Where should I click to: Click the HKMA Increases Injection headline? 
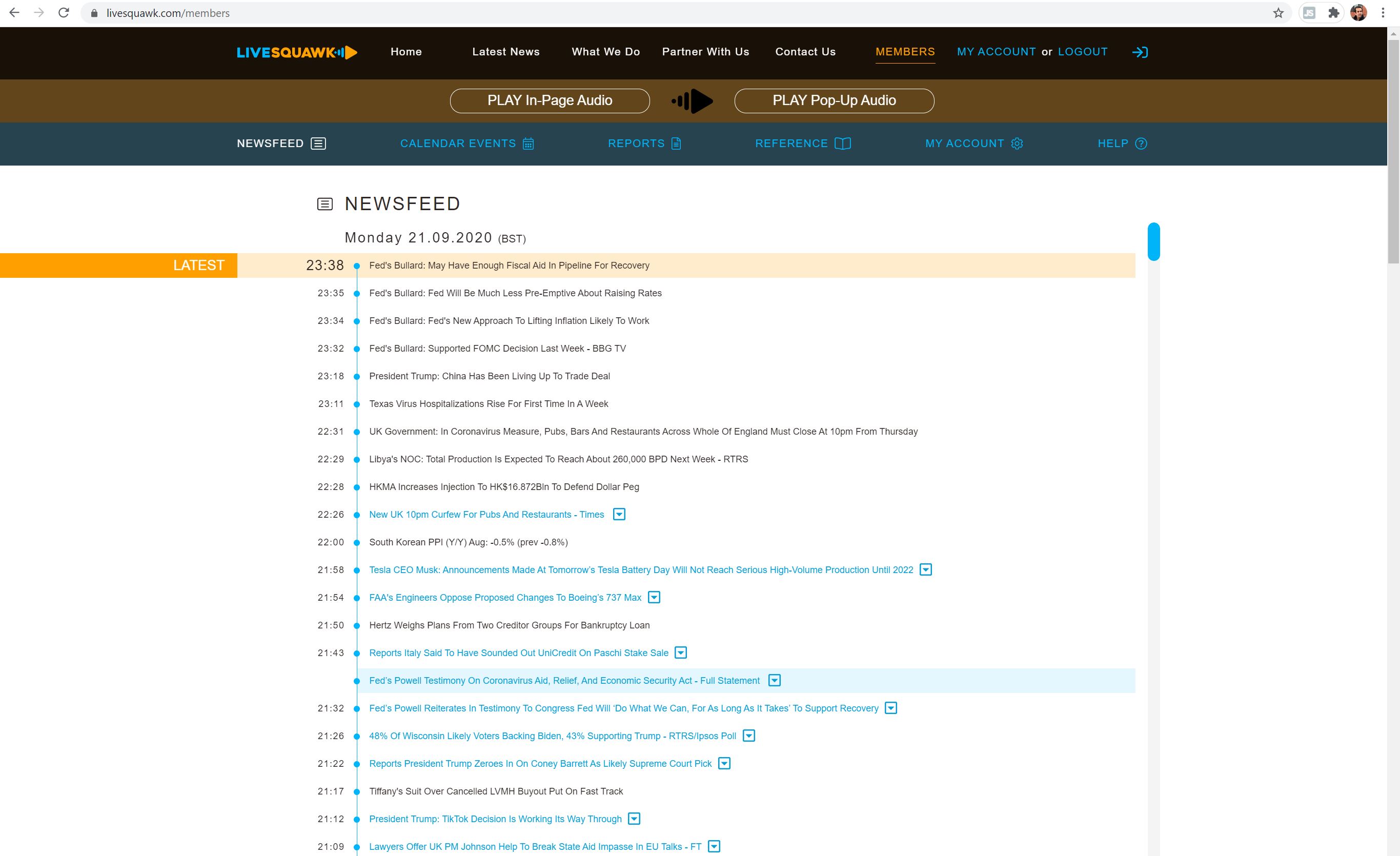[504, 487]
